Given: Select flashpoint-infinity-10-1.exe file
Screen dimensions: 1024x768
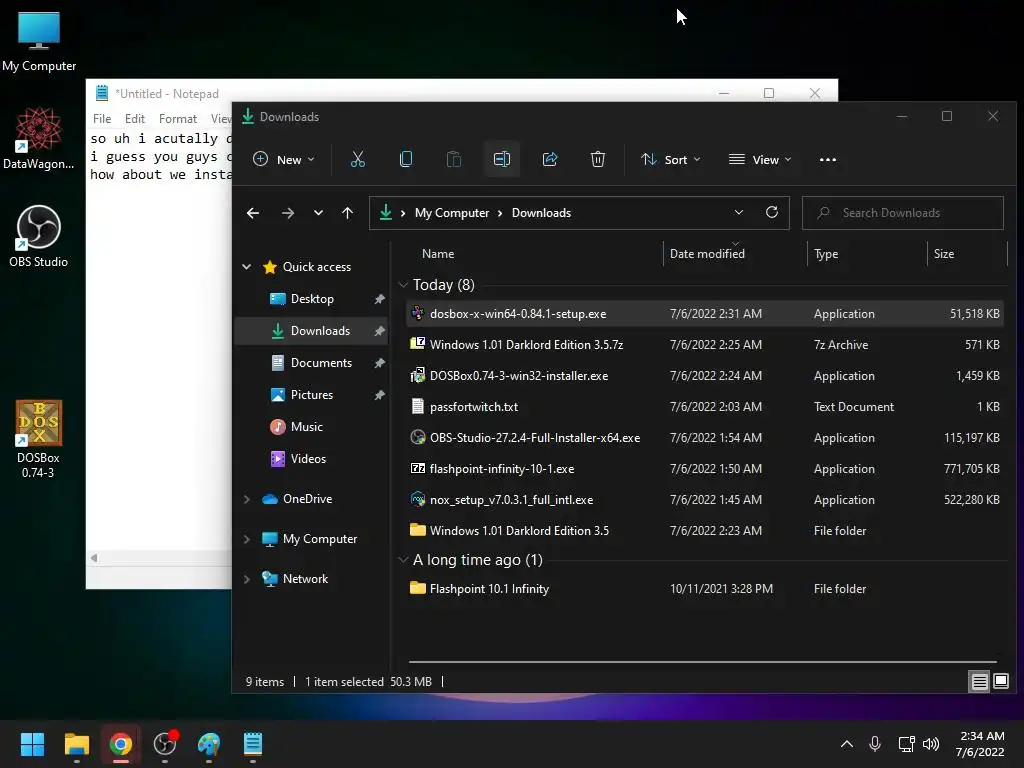Looking at the screenshot, I should tap(704, 468).
